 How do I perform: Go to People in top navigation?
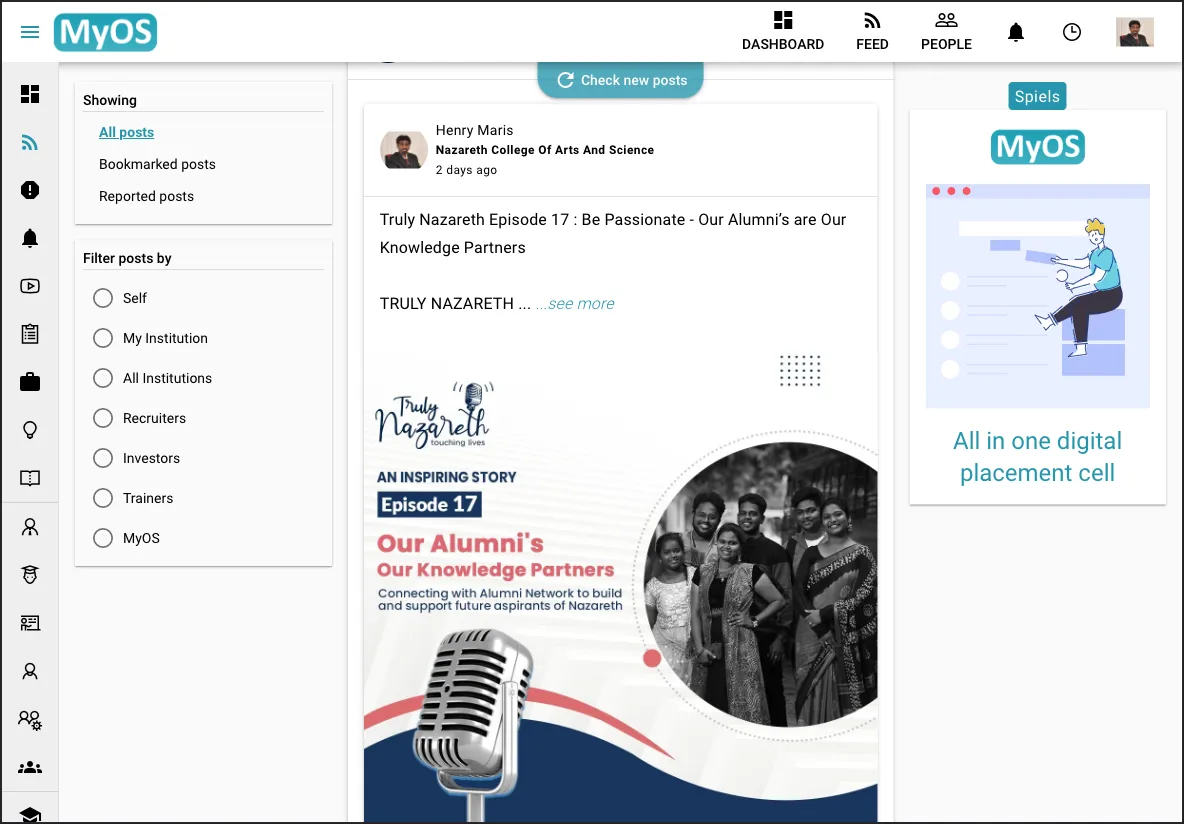[946, 32]
